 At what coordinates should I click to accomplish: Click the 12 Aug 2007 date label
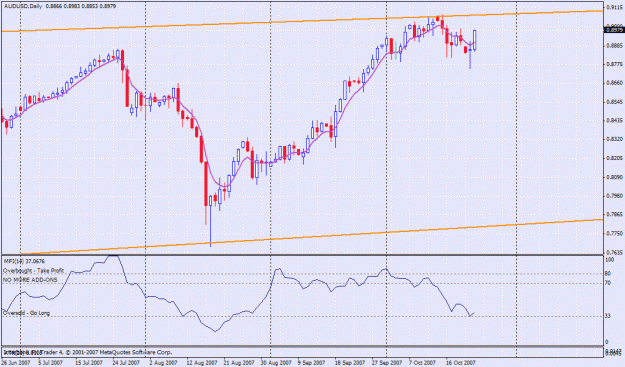[202, 363]
